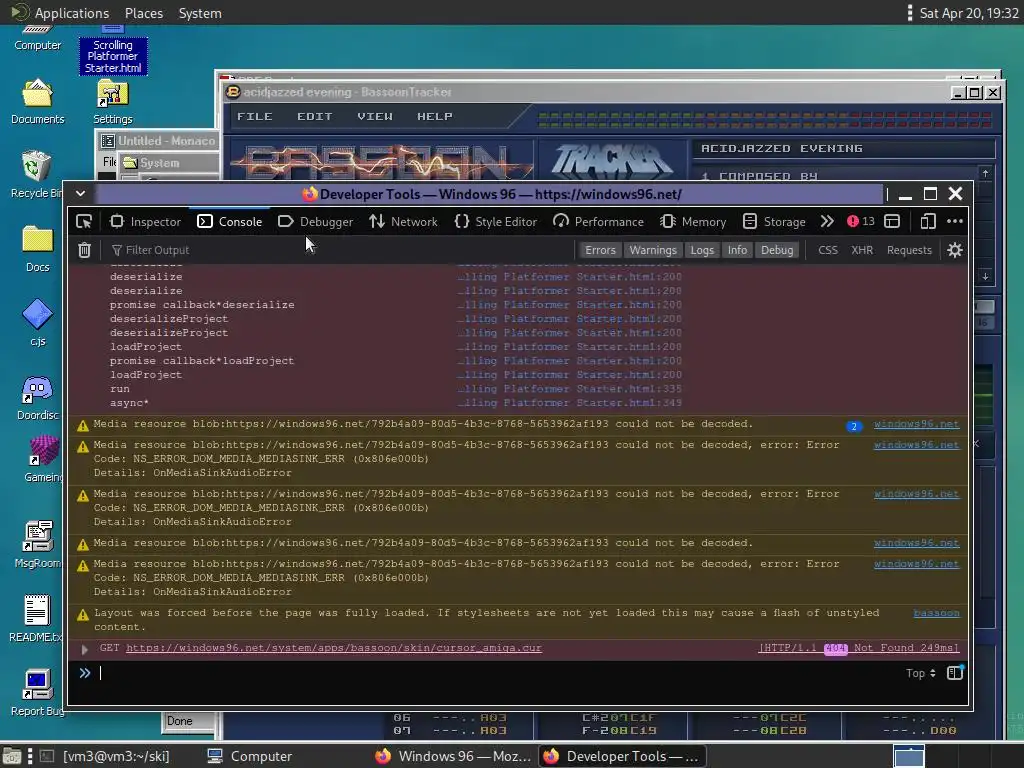
Task: Switch to vm3 terminal taskbar window
Action: (106, 756)
